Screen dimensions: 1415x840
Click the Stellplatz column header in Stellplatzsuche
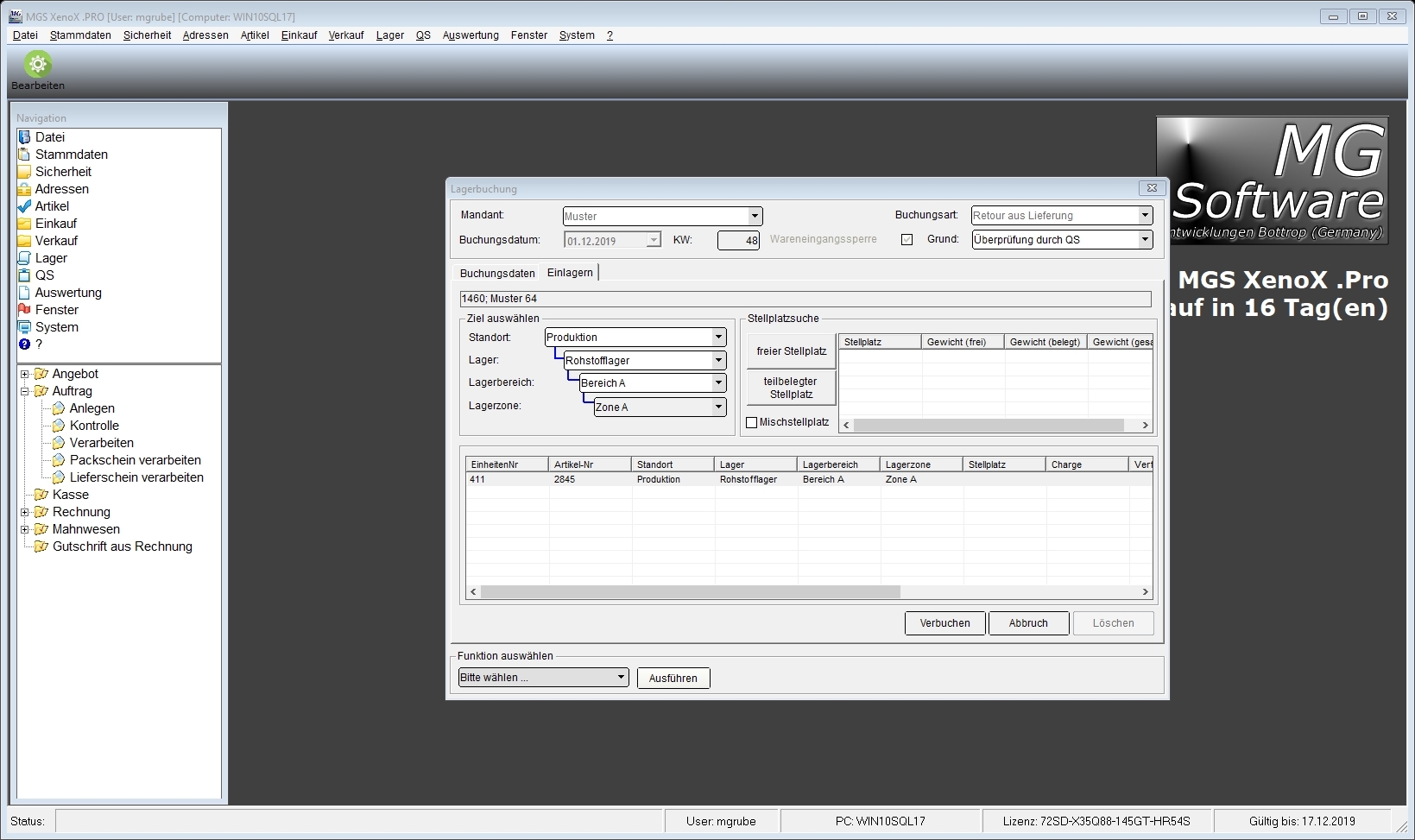pyautogui.click(x=880, y=342)
